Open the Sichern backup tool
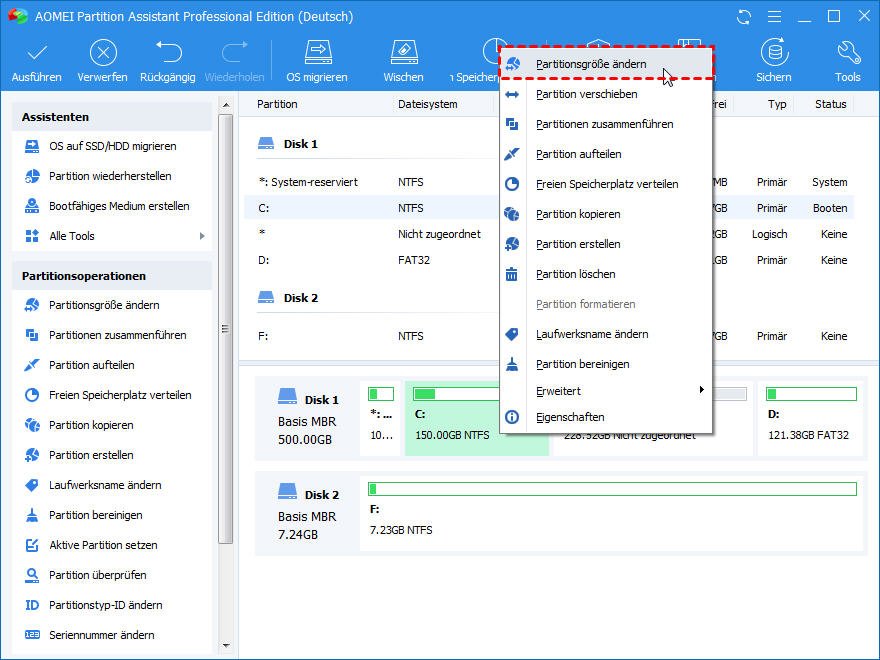Viewport: 880px width, 660px height. tap(773, 60)
